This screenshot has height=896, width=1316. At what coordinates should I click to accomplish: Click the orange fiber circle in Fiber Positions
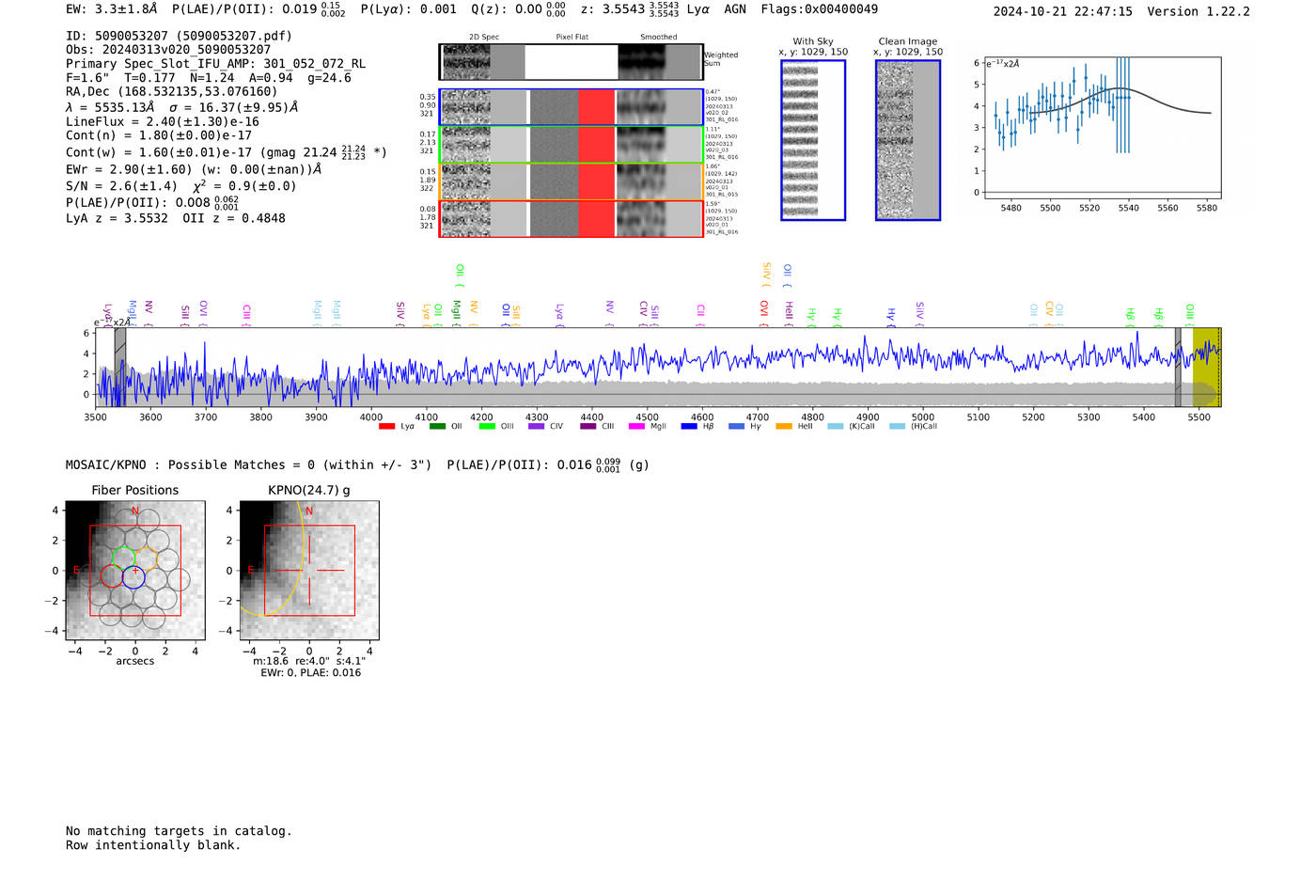click(x=145, y=558)
